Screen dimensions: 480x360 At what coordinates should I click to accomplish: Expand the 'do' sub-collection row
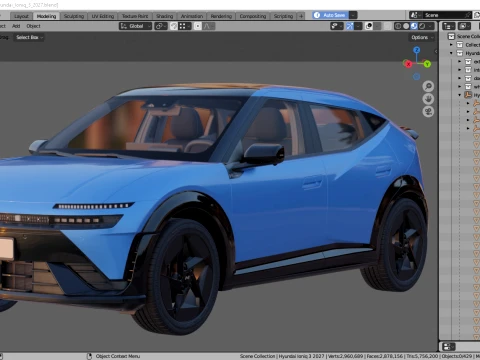[460, 78]
